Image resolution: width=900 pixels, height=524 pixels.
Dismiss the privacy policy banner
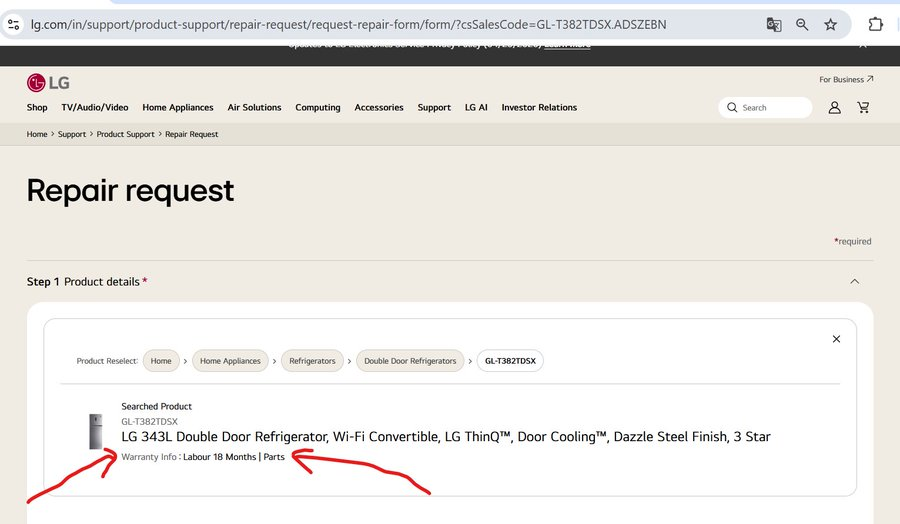[x=863, y=45]
